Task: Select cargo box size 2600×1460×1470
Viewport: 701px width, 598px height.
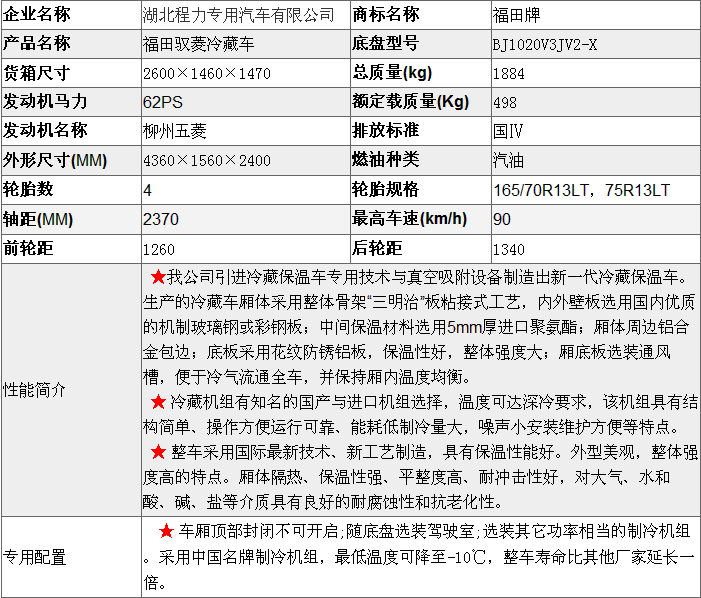Action: [207, 73]
